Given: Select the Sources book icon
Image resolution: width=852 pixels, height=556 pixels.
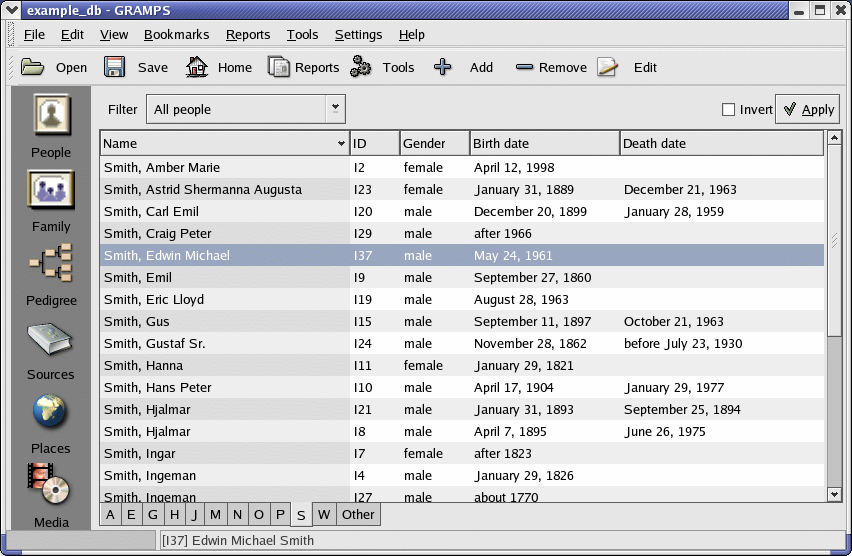Looking at the screenshot, I should click(x=51, y=340).
